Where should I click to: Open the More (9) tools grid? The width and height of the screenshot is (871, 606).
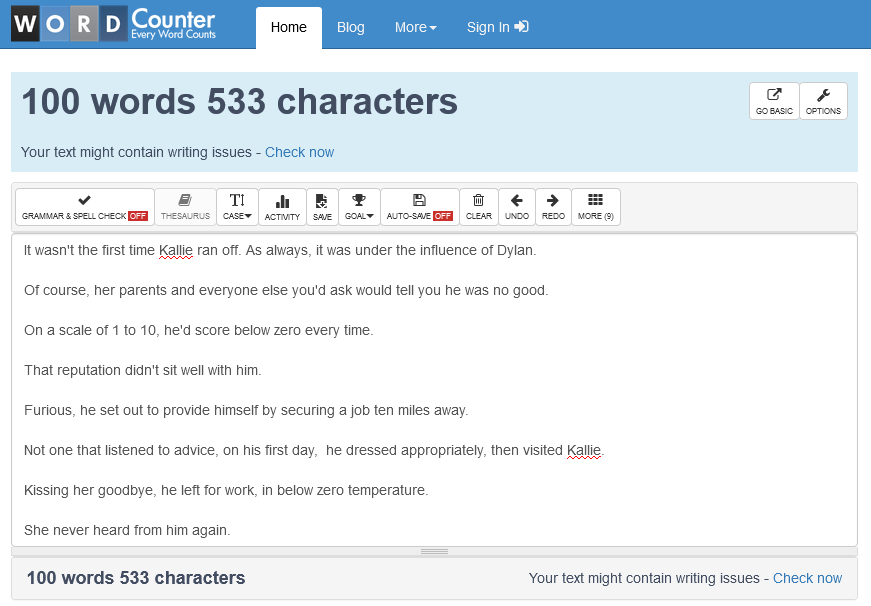click(x=595, y=207)
